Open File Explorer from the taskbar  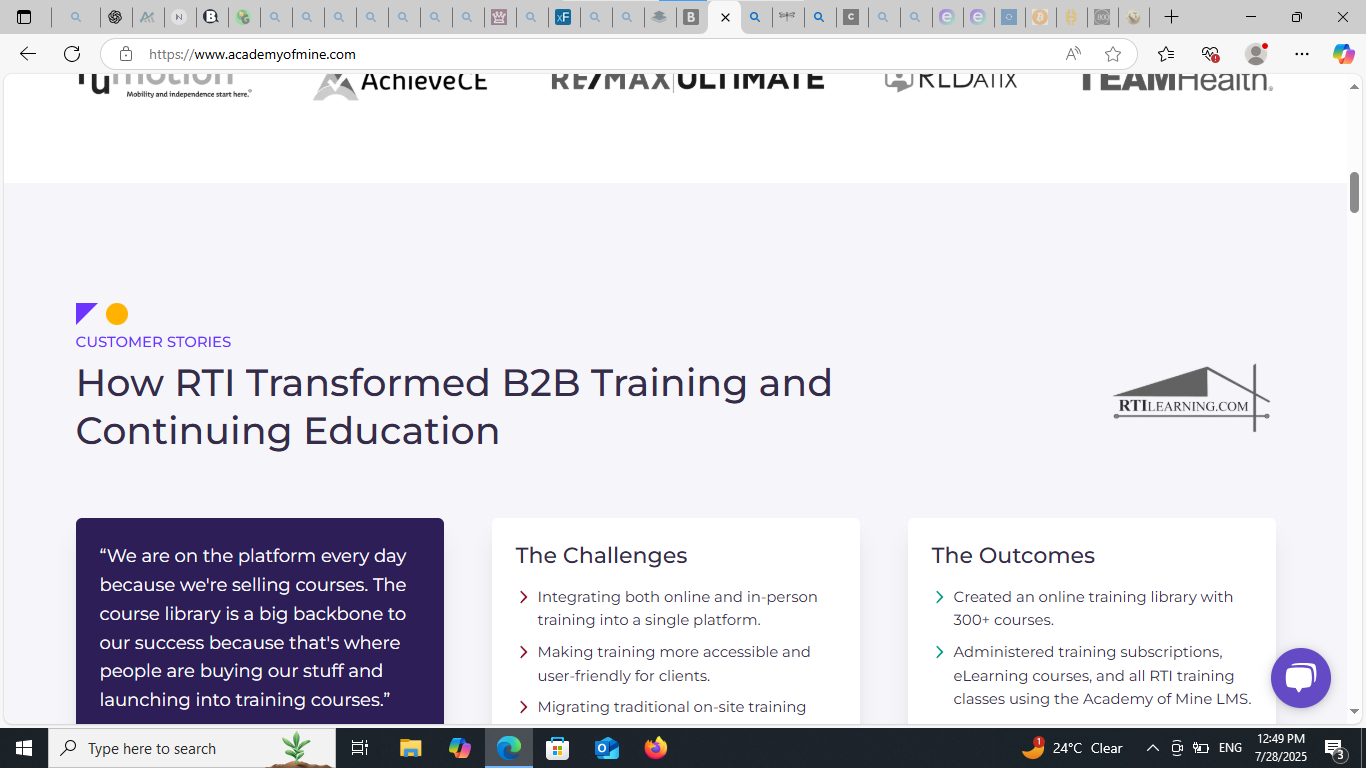tap(411, 748)
